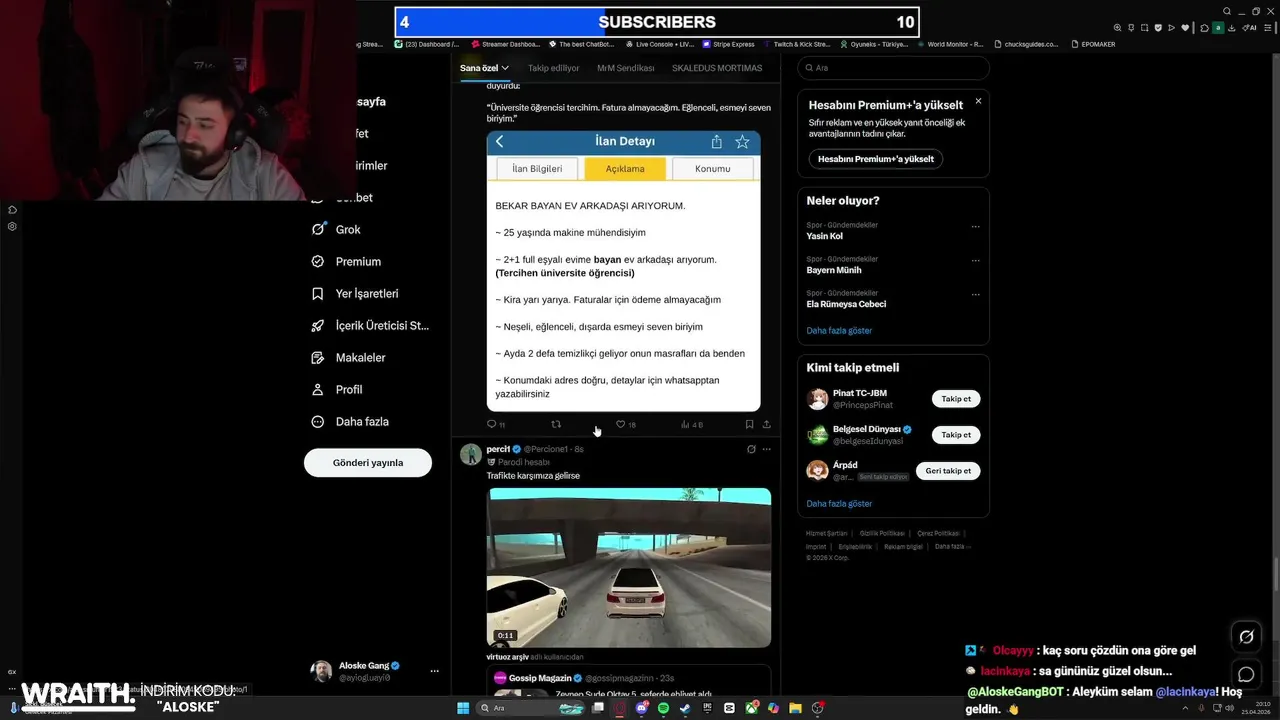Open the İlan Detayı screenshot image
The width and height of the screenshot is (1280, 720).
click(623, 271)
